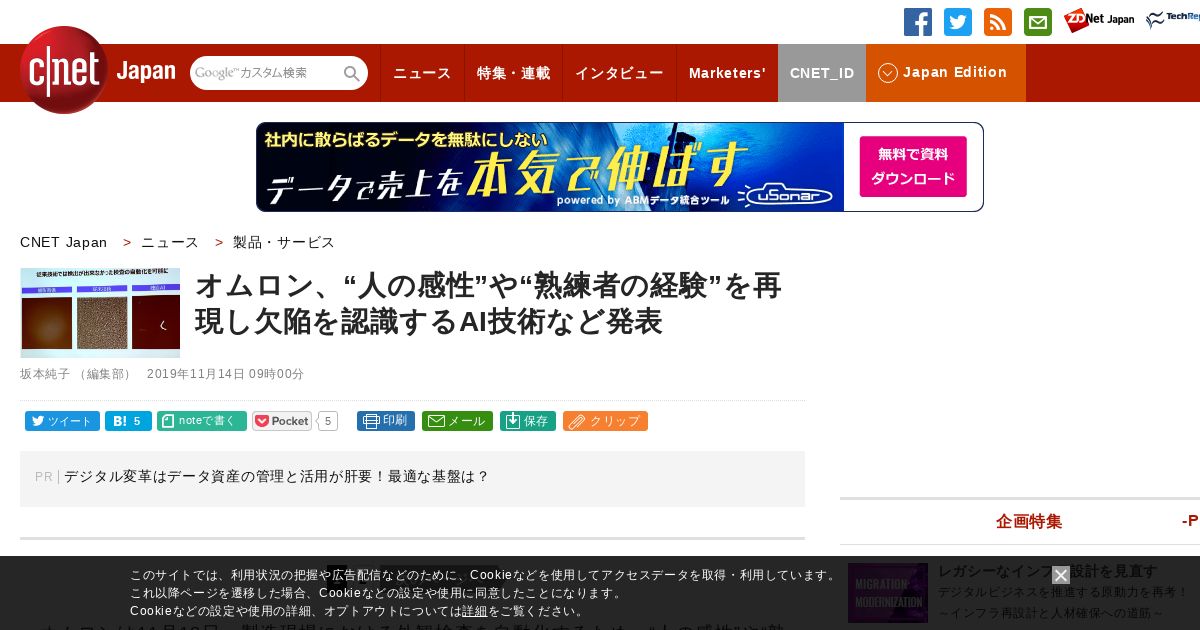Open PR link about デジタル変革
1200x630 pixels.
tap(277, 477)
